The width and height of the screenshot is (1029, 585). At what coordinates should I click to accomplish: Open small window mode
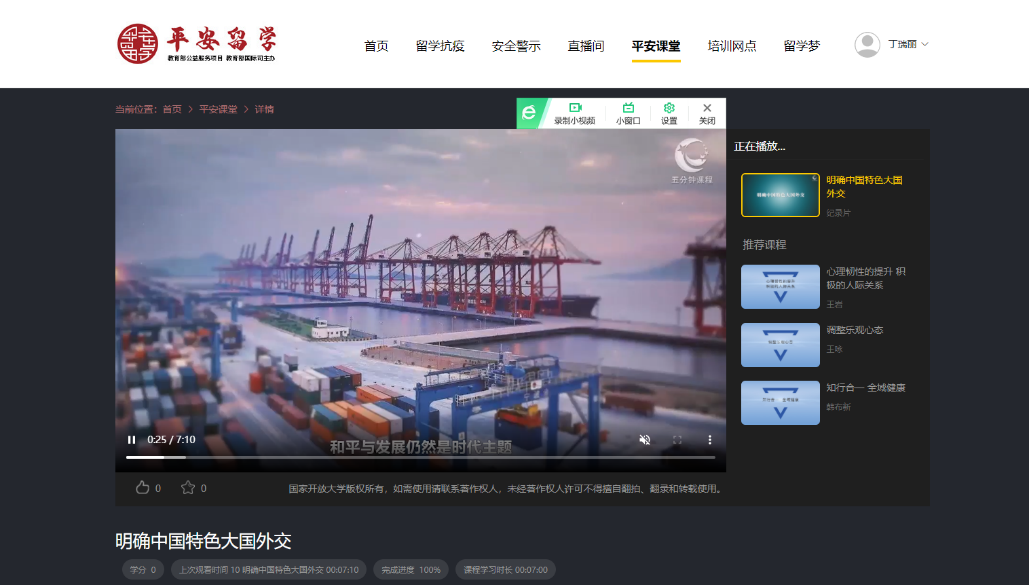[x=628, y=113]
